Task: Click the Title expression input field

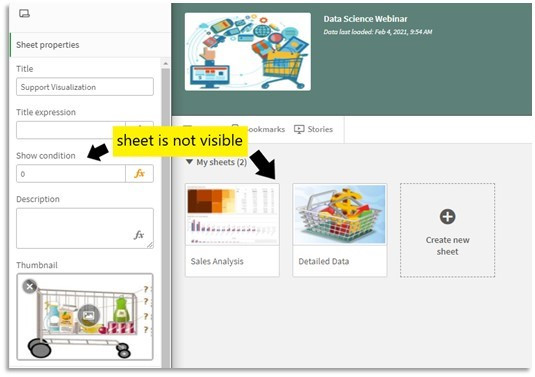Action: point(71,130)
